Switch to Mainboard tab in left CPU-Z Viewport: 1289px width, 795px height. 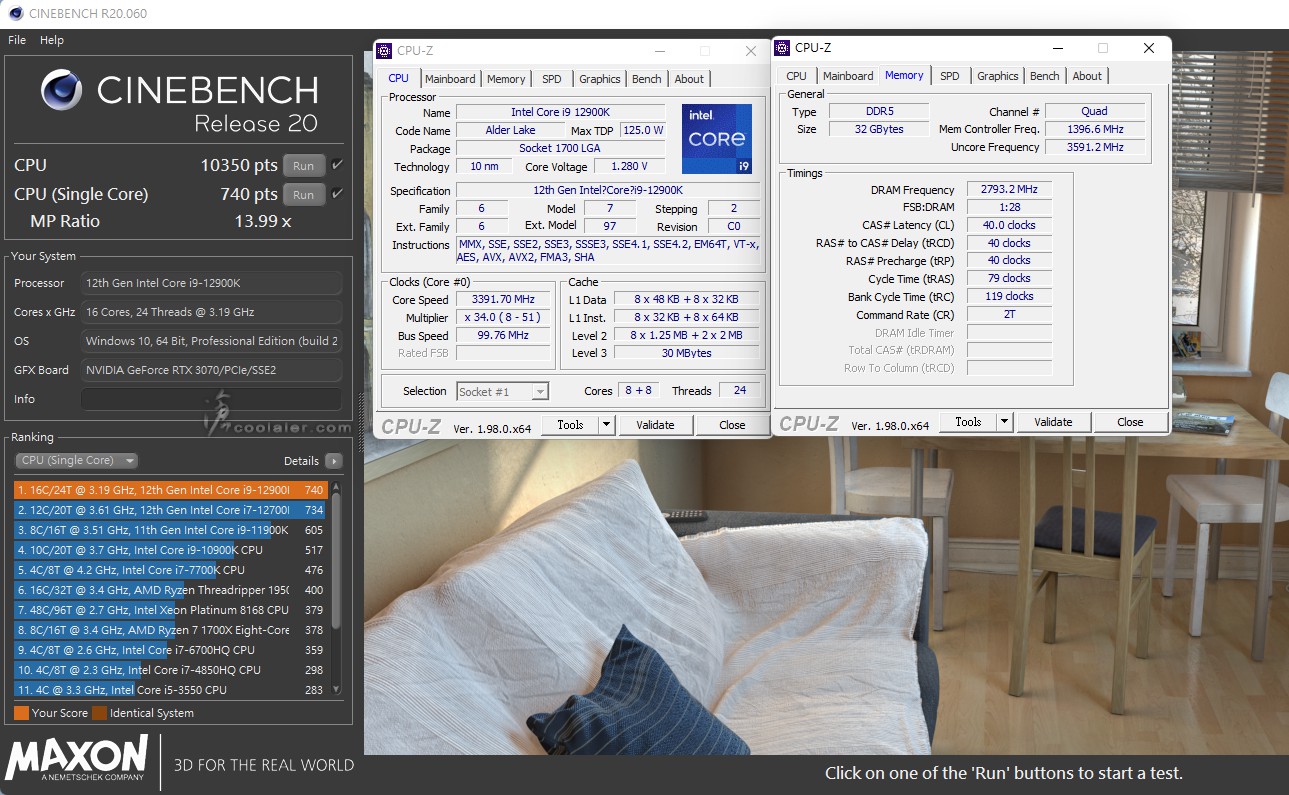450,79
